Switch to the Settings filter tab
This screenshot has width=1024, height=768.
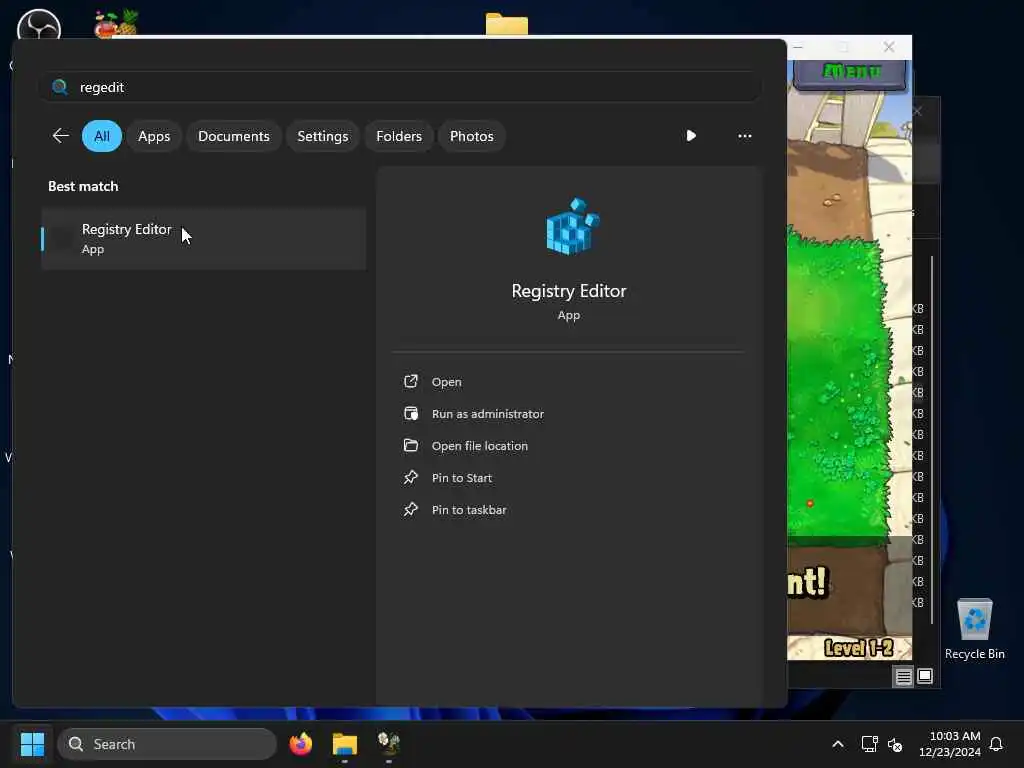323,136
